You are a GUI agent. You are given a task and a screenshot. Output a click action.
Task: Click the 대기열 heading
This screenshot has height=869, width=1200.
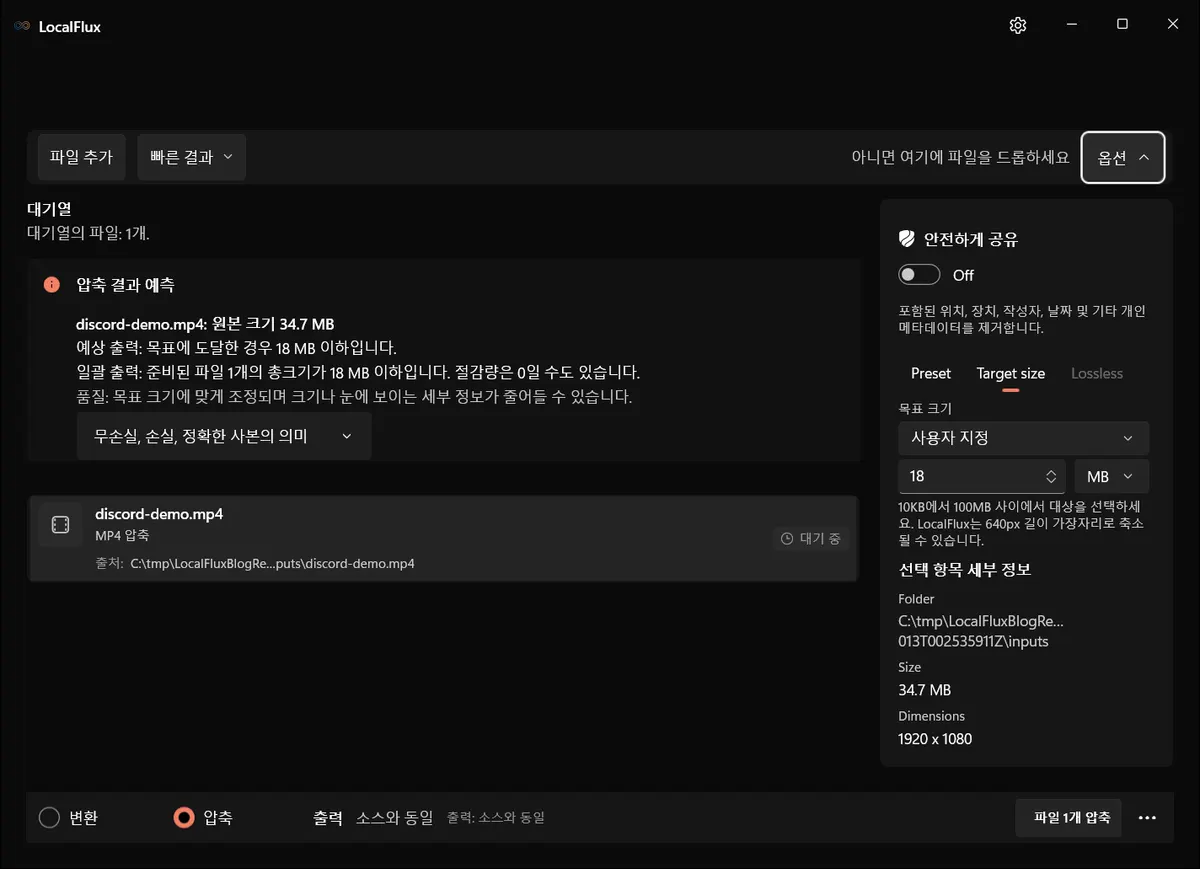pyautogui.click(x=49, y=210)
